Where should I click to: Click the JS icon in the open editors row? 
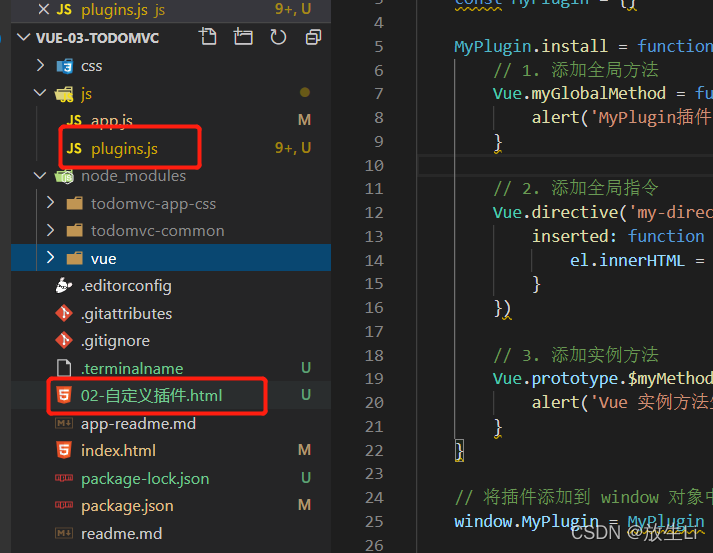tap(64, 9)
